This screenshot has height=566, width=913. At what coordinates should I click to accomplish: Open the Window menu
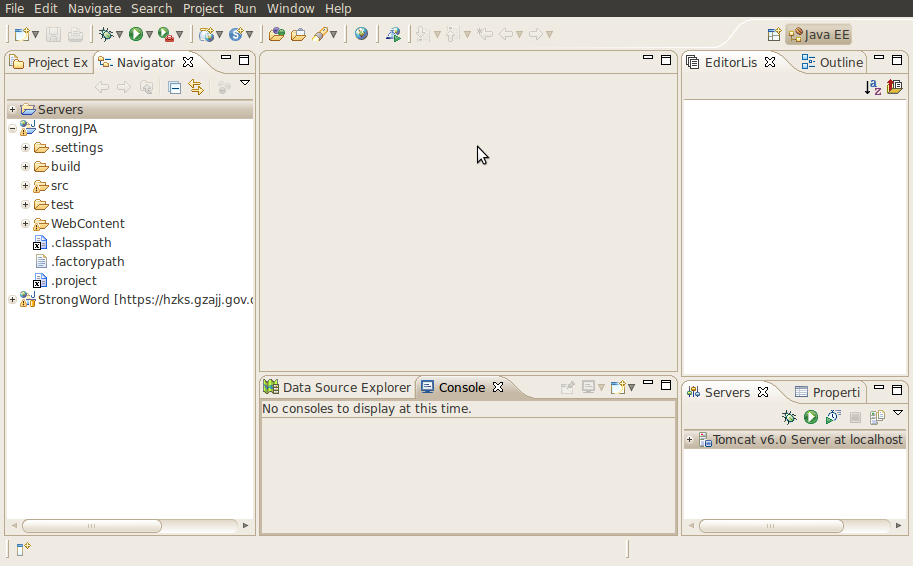tap(291, 8)
